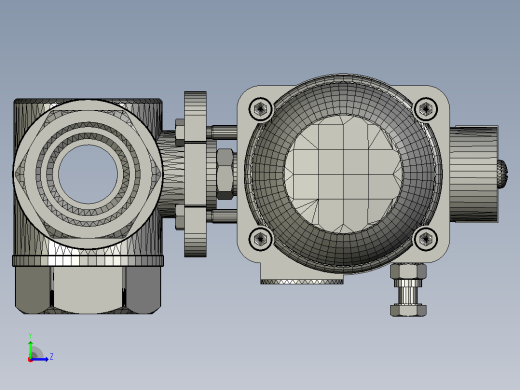Image resolution: width=520 pixels, height=390 pixels.
Task: Select the small knurled knob at far right
Action: pyautogui.click(x=503, y=174)
